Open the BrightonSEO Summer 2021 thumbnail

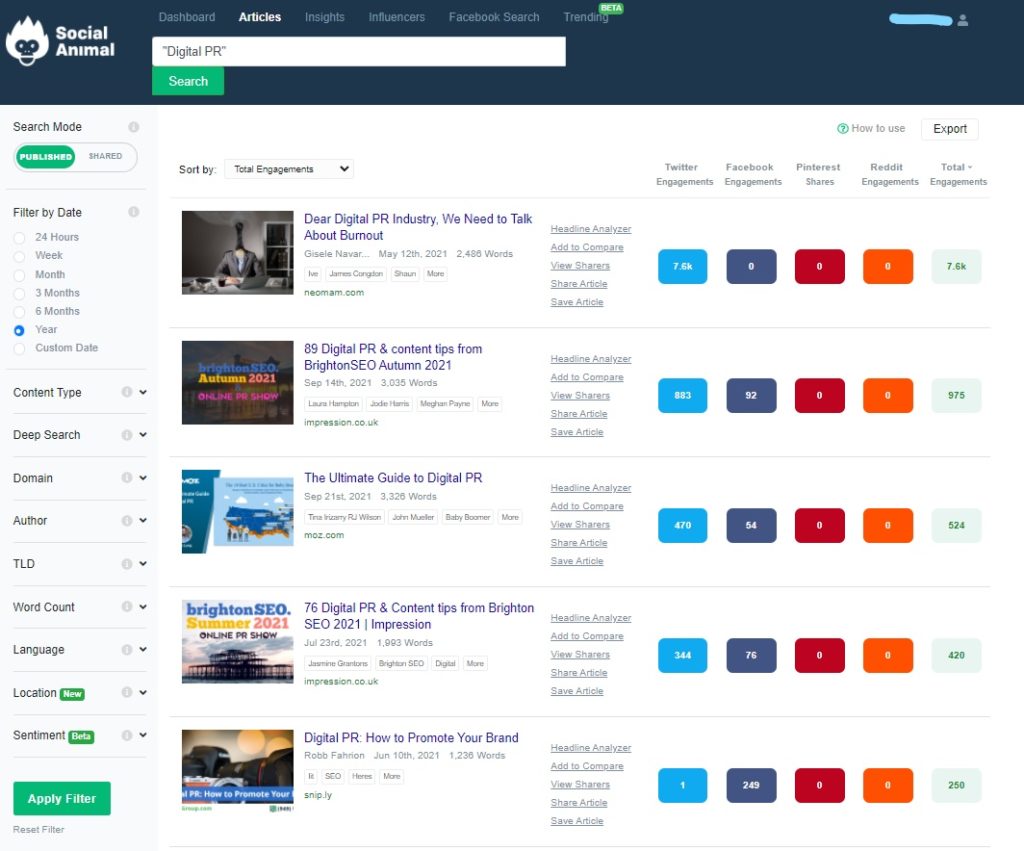(238, 641)
